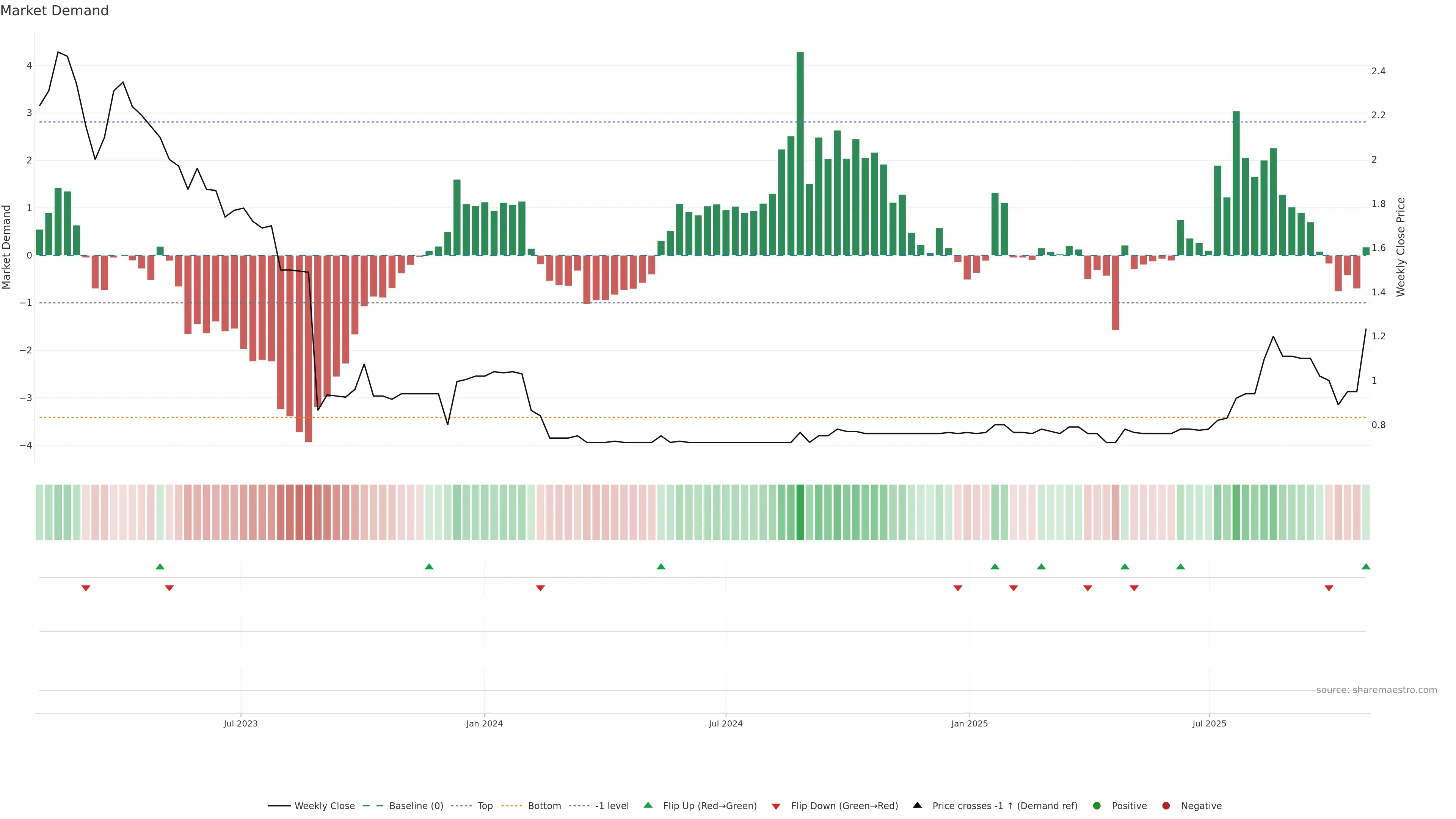Image resolution: width=1456 pixels, height=819 pixels.
Task: Click the Weekly Close Price axis title
Action: pyautogui.click(x=1400, y=247)
